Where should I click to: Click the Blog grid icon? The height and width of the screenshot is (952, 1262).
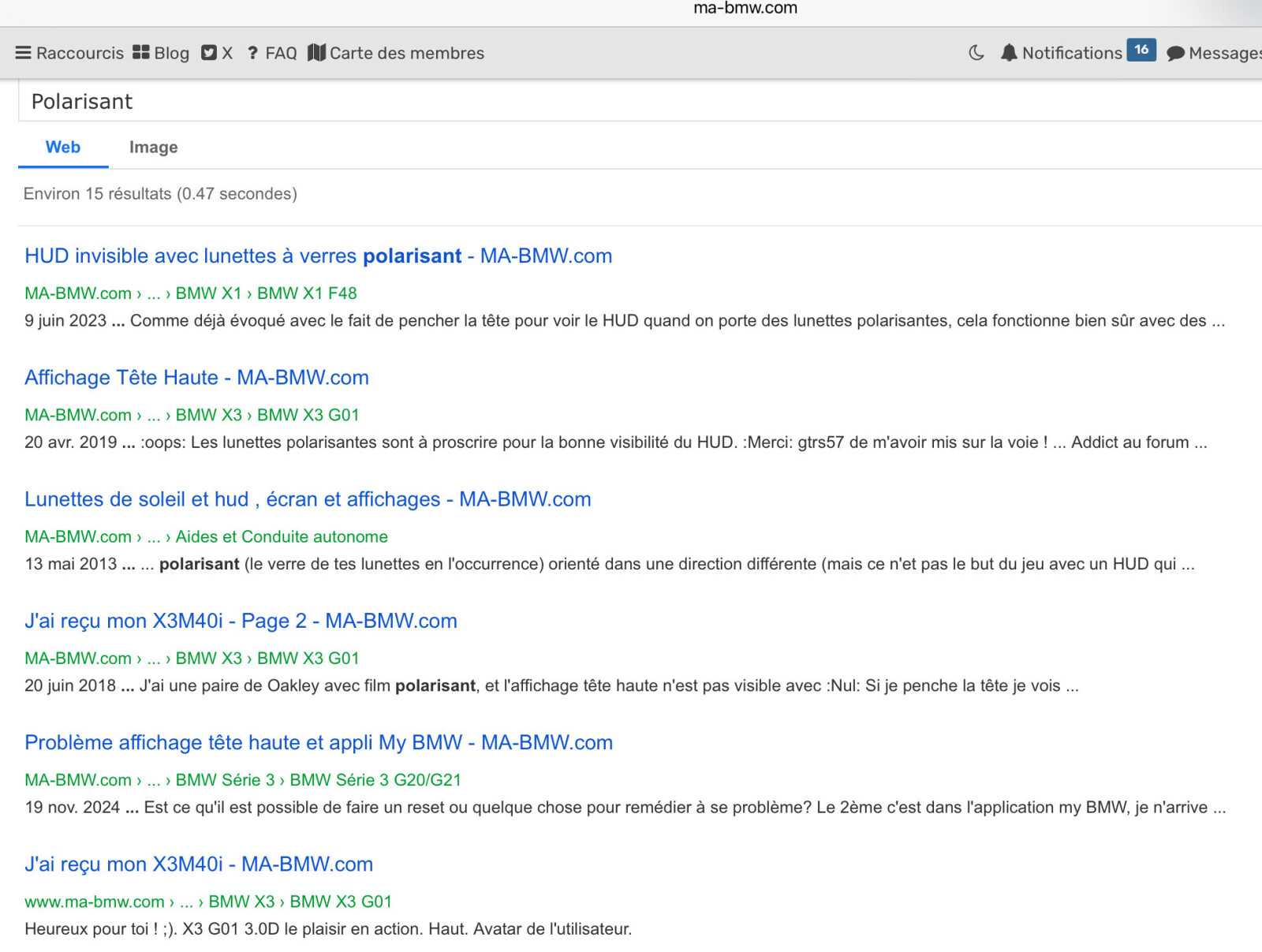(x=141, y=52)
